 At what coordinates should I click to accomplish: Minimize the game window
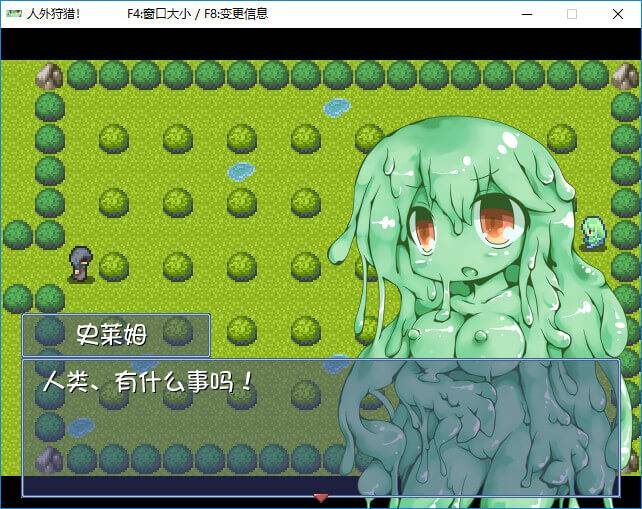coord(524,14)
